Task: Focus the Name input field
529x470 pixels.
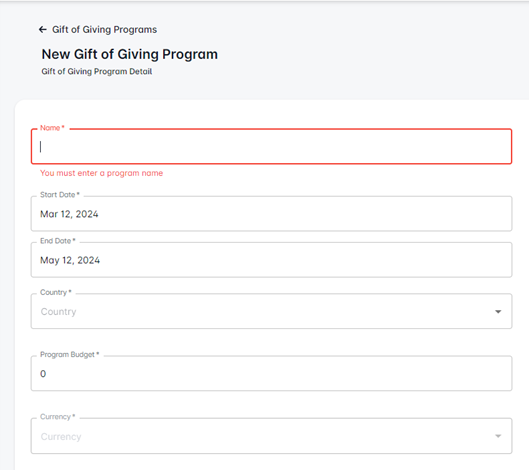Action: pyautogui.click(x=271, y=146)
